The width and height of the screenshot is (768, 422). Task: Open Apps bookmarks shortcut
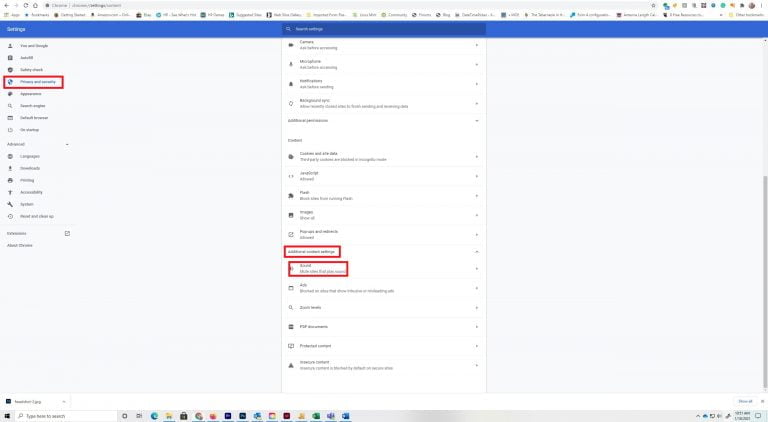(x=12, y=15)
